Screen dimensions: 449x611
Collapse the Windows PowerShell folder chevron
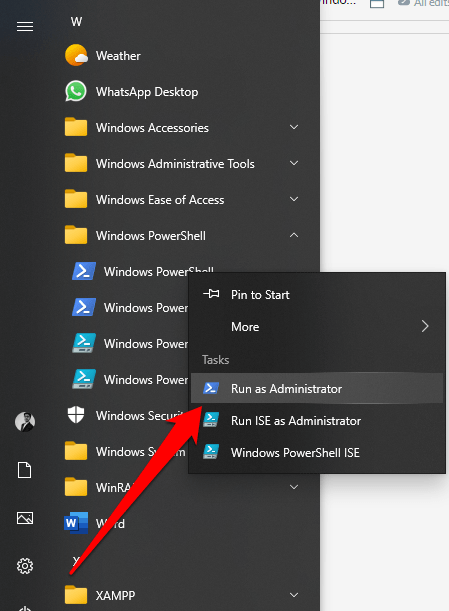coord(294,235)
